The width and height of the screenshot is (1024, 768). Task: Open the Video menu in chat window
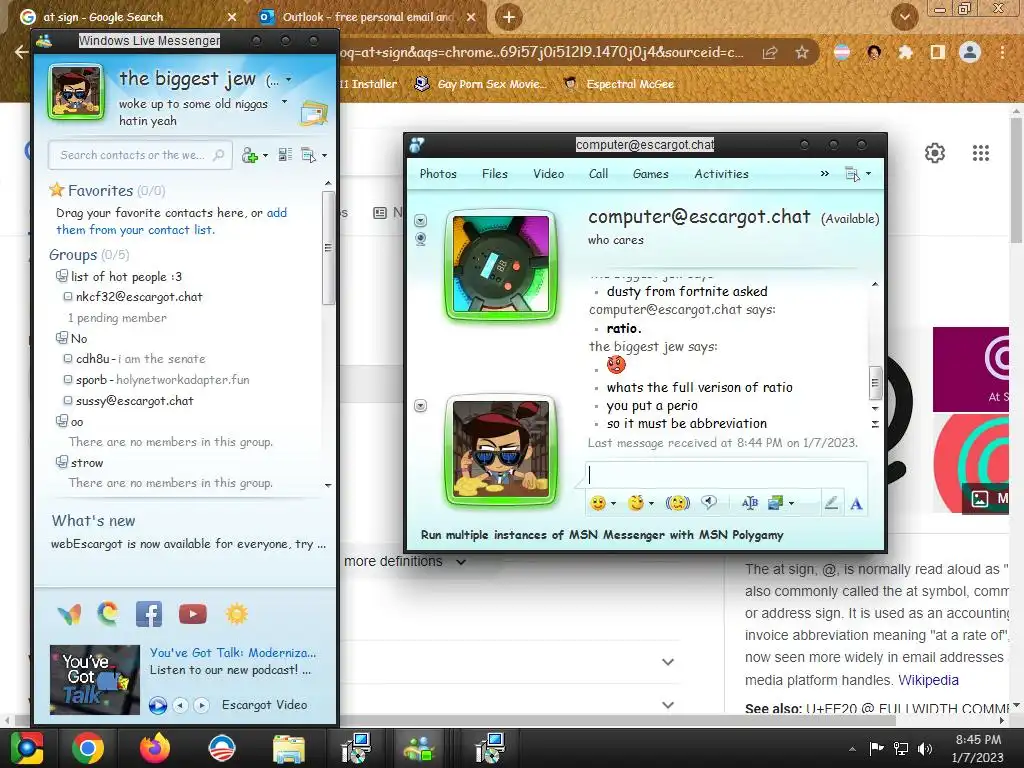[548, 174]
